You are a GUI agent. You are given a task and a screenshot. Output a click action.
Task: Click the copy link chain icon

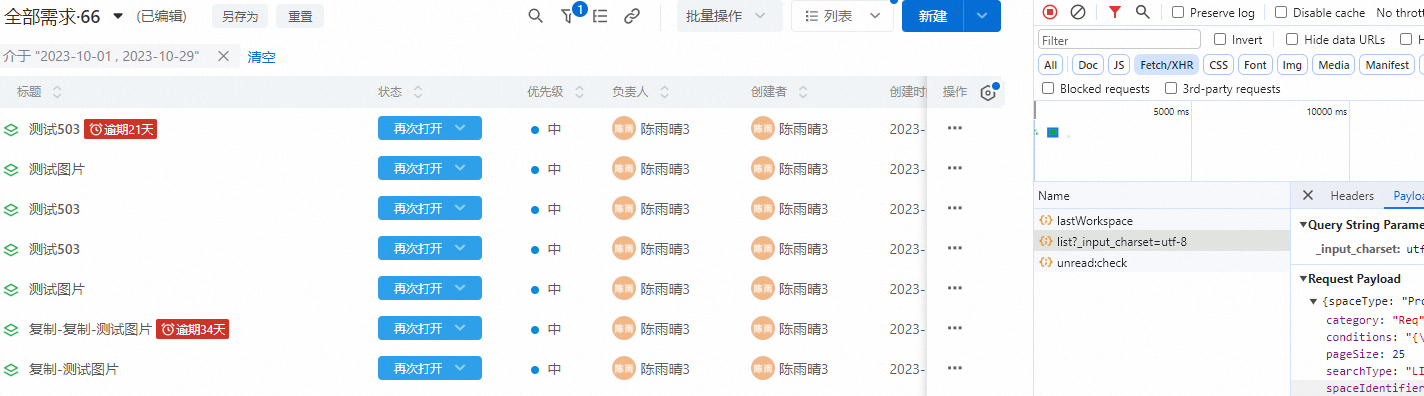coord(631,16)
